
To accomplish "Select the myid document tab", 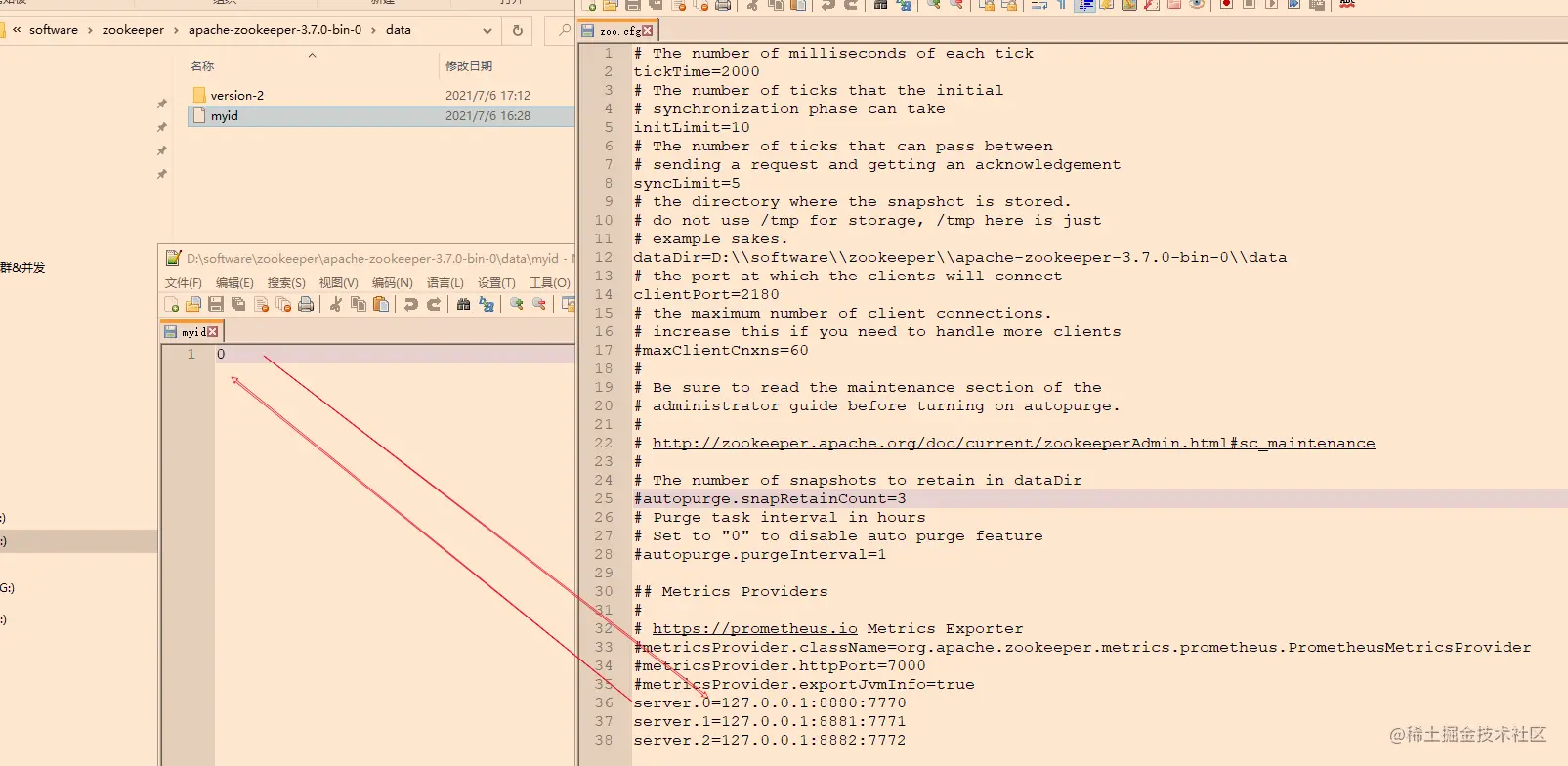I will (x=191, y=332).
